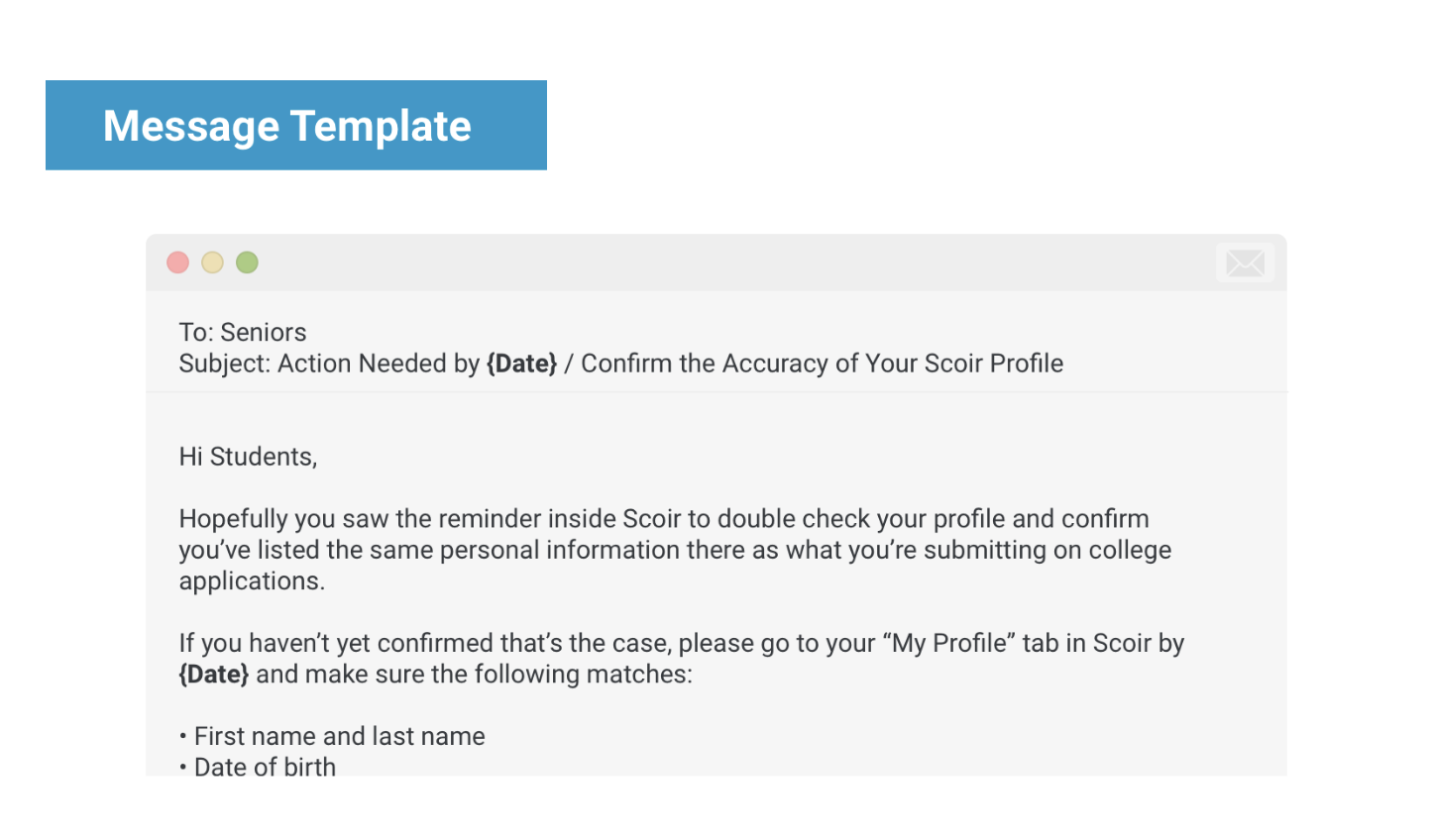Click the Hi Students greeting
The height and width of the screenshot is (840, 1433).
coord(248,457)
